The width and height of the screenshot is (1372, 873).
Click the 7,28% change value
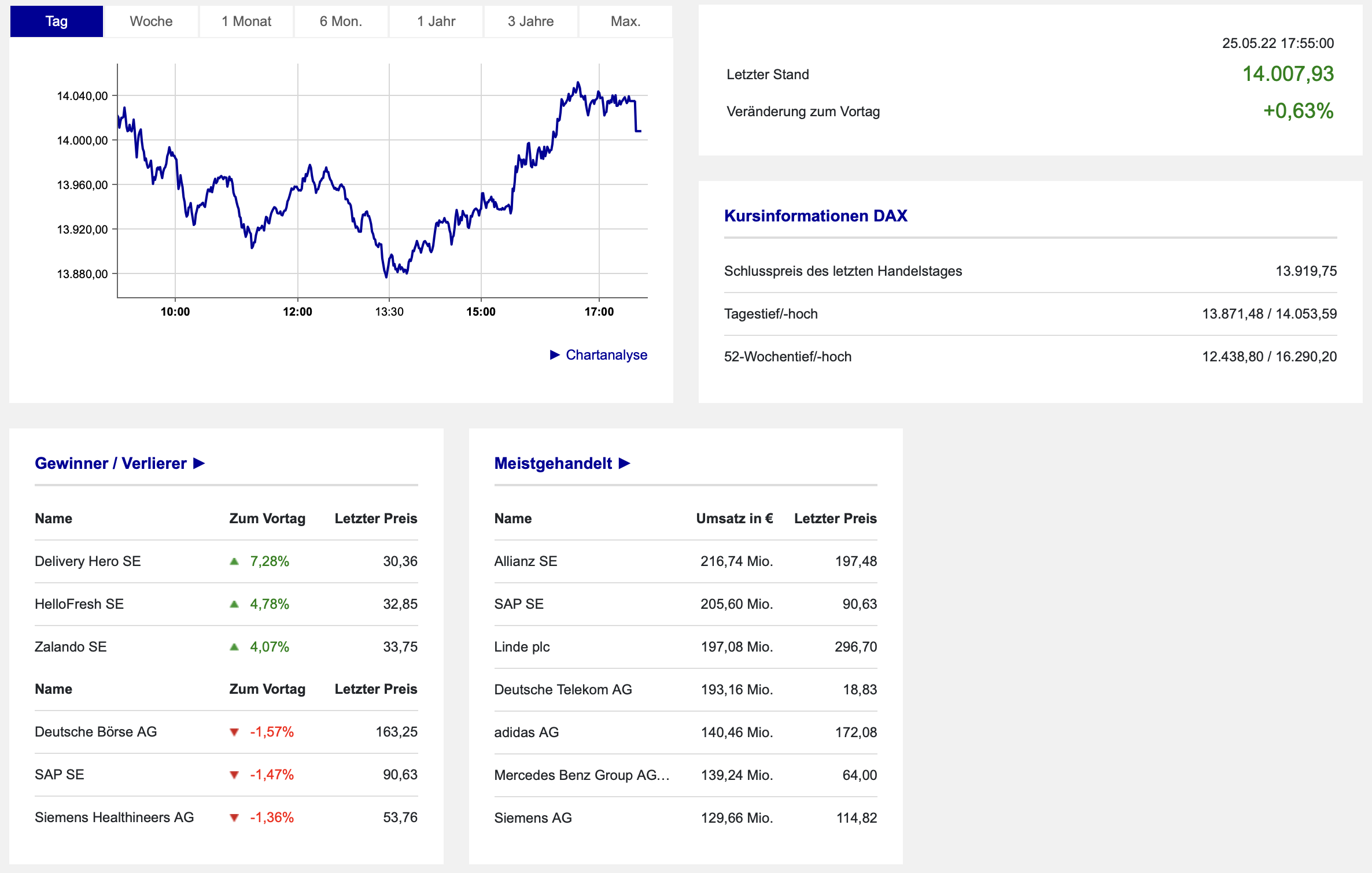[270, 561]
